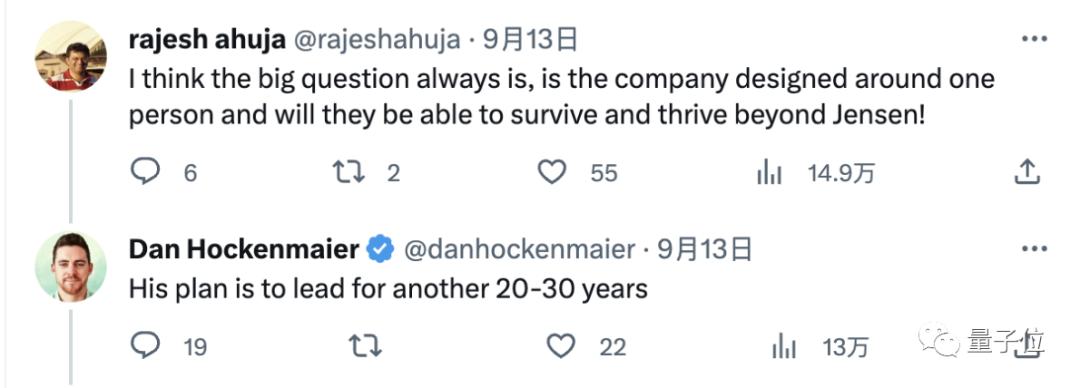Open more options on Dan Hockenmaier's tweet
The height and width of the screenshot is (388, 1080).
point(1034,248)
